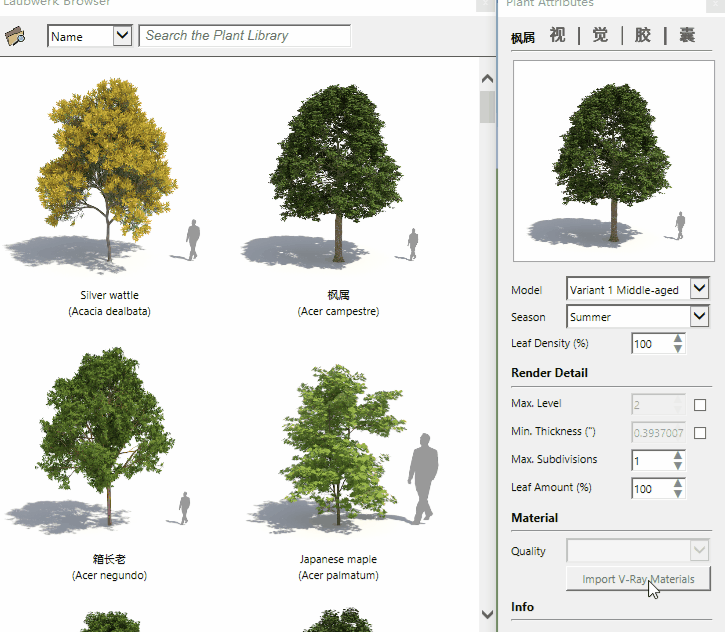This screenshot has width=725, height=632.
Task: Click the Render Detail section heading
Action: [549, 373]
